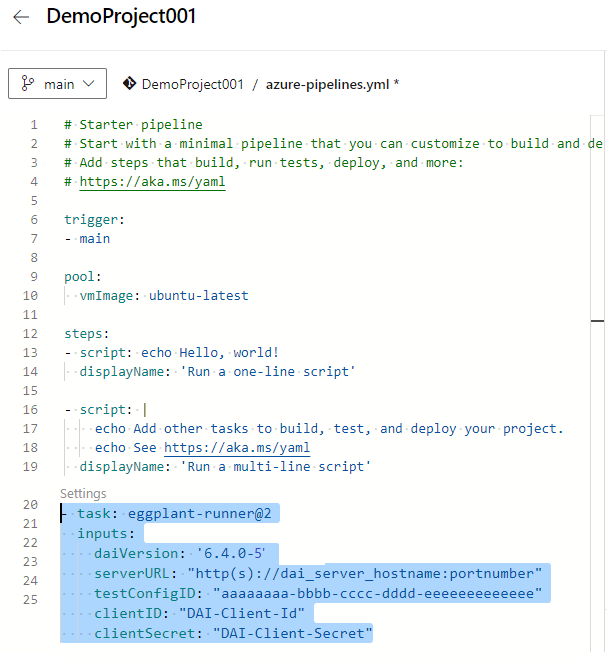616x668 pixels.
Task: Click the 'inputs:' line
Action: click(106, 533)
